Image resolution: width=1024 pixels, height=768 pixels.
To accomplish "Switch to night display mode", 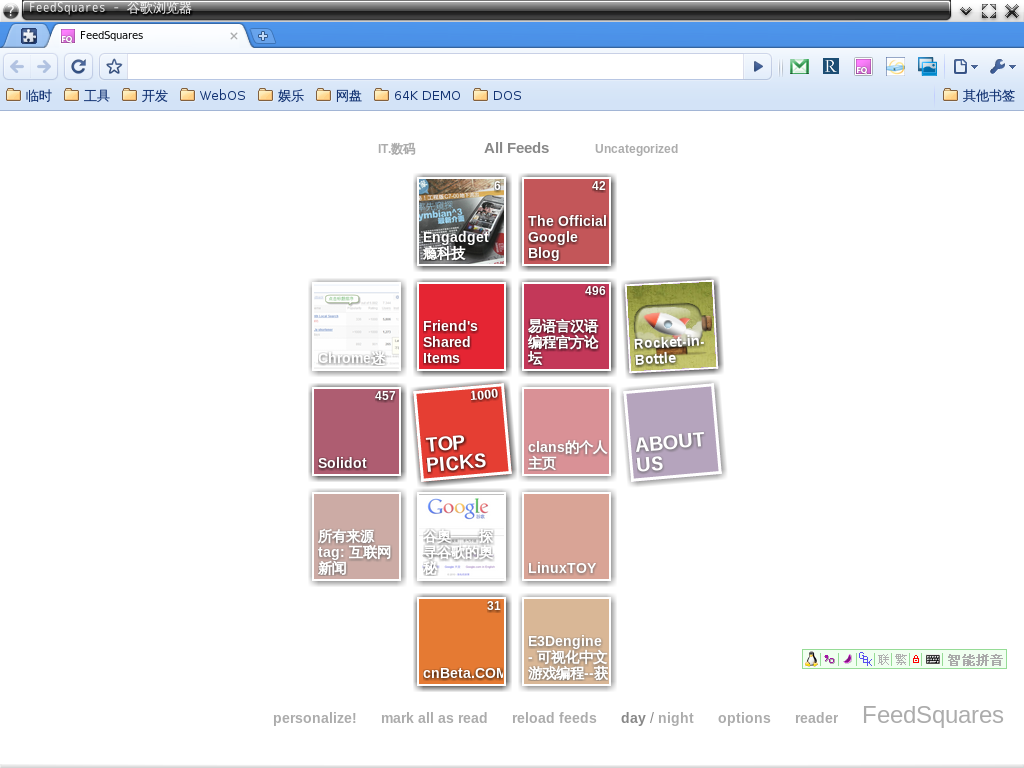I will (676, 718).
